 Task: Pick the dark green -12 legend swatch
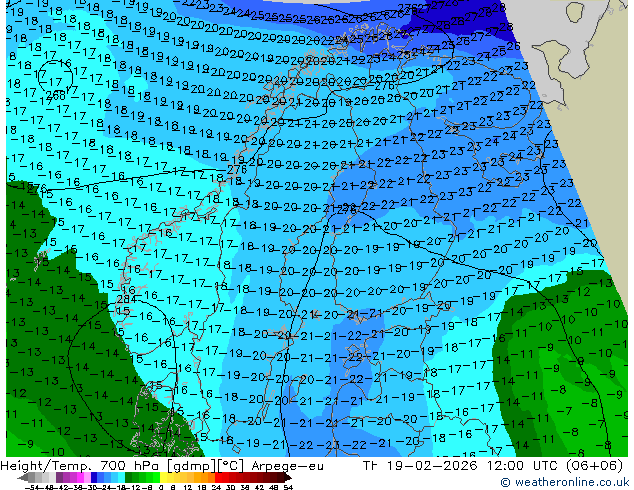tap(129, 478)
